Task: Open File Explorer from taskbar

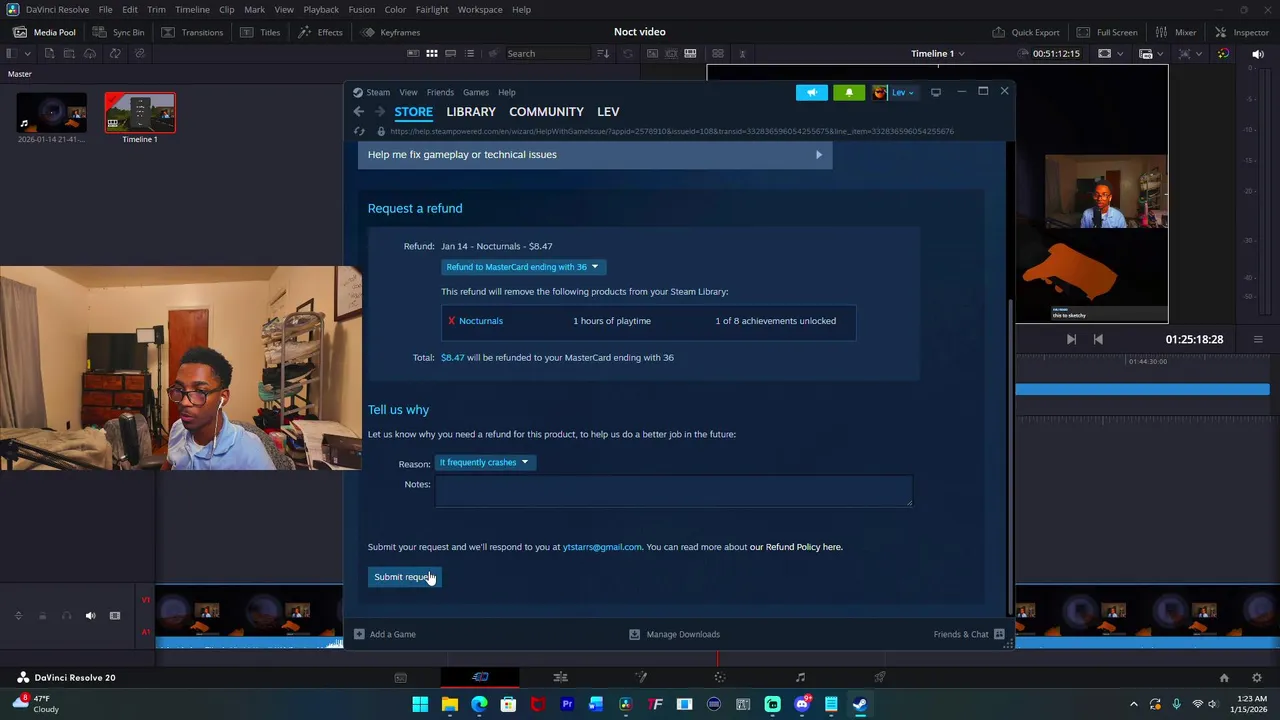Action: [x=450, y=704]
